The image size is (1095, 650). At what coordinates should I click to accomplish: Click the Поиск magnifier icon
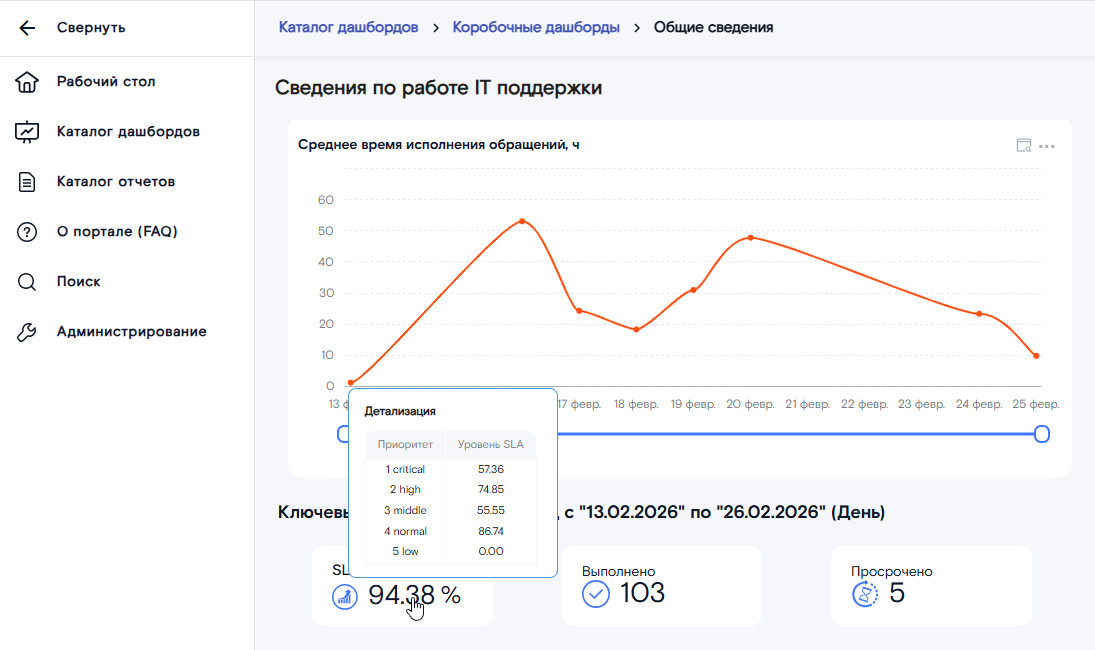pos(27,282)
